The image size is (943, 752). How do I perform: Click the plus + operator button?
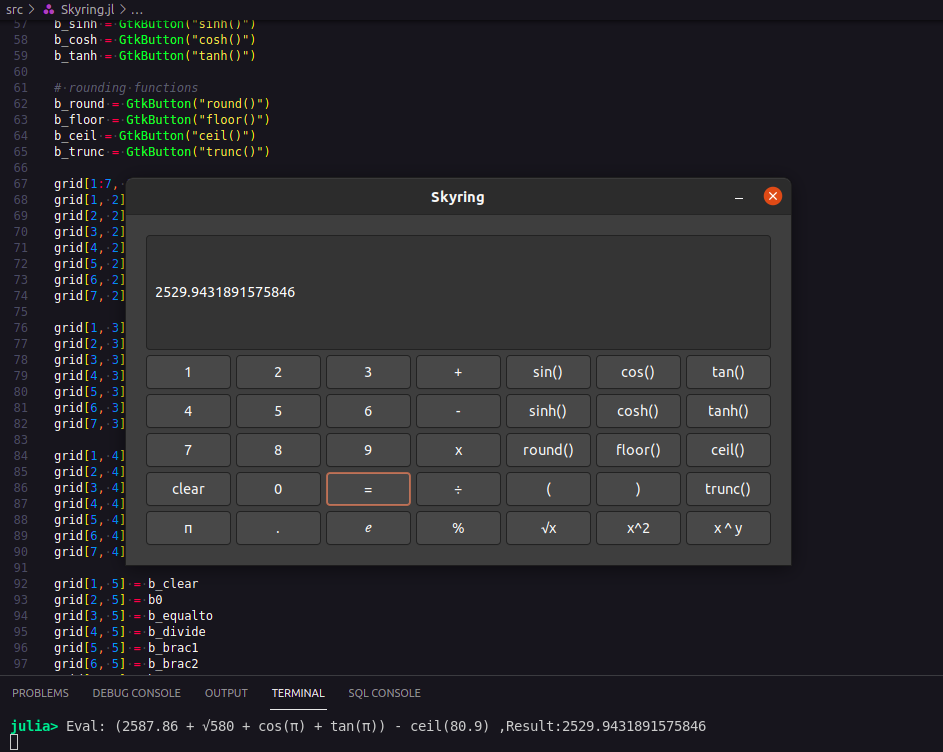click(458, 372)
